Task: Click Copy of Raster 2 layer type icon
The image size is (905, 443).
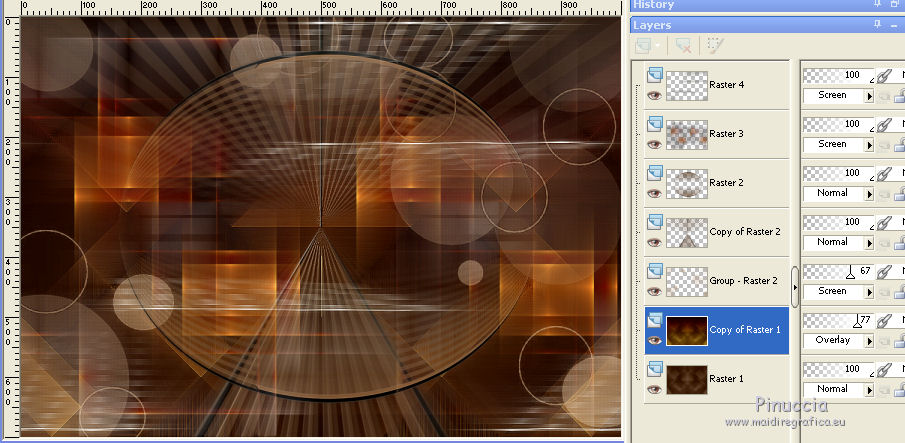Action: pos(655,222)
